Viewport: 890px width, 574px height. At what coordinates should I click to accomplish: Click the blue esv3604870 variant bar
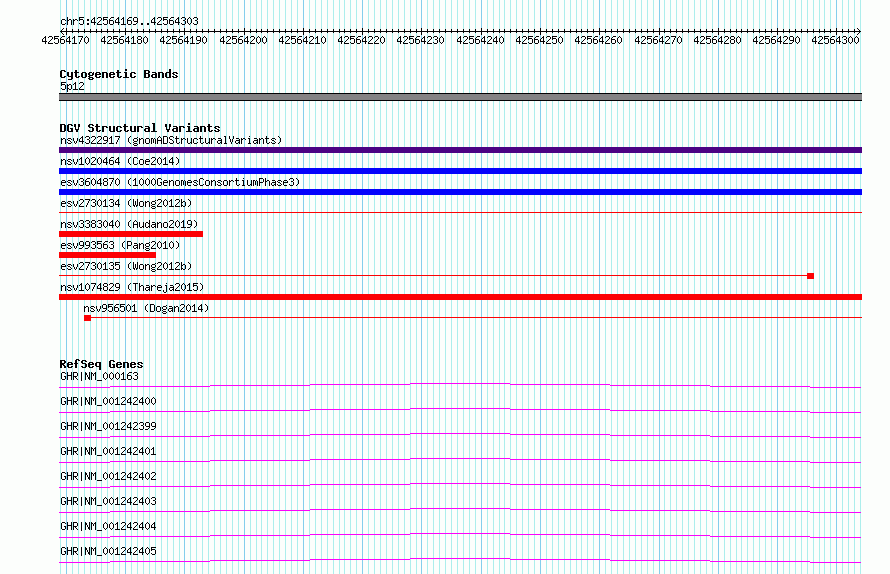pos(460,192)
